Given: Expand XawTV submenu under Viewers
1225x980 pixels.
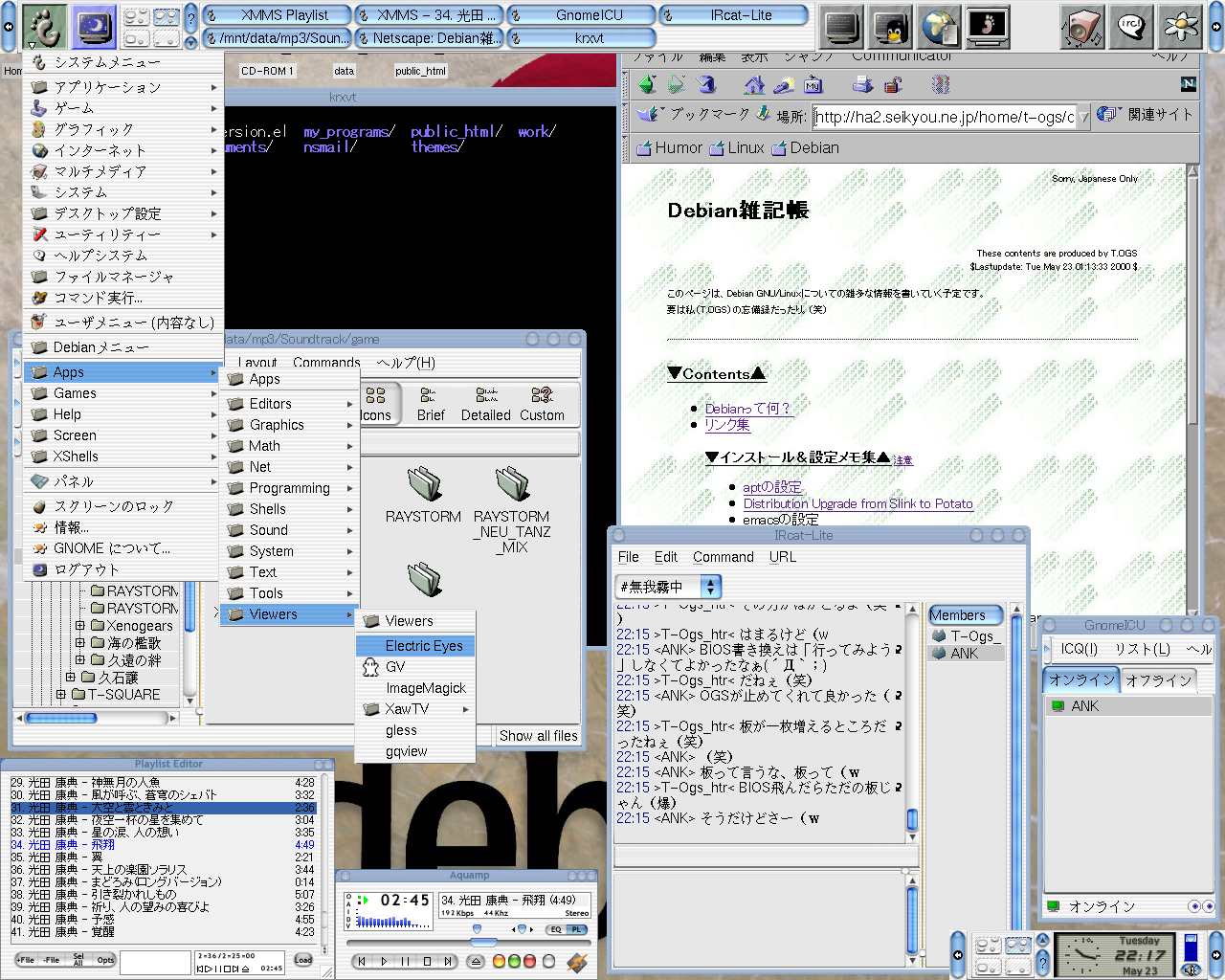Looking at the screenshot, I should point(415,709).
